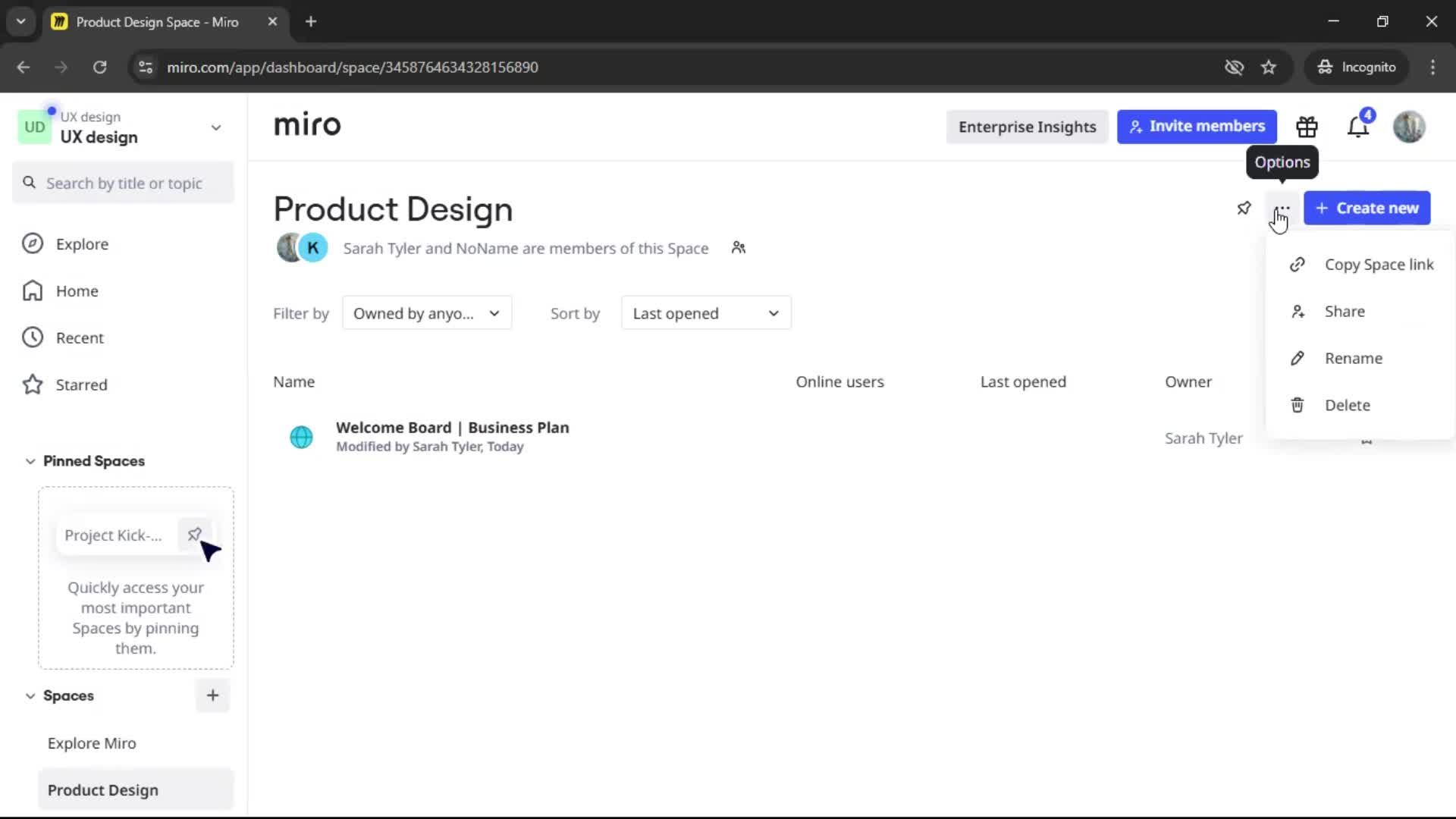Open a new browser tab
The height and width of the screenshot is (819, 1456).
point(311,22)
